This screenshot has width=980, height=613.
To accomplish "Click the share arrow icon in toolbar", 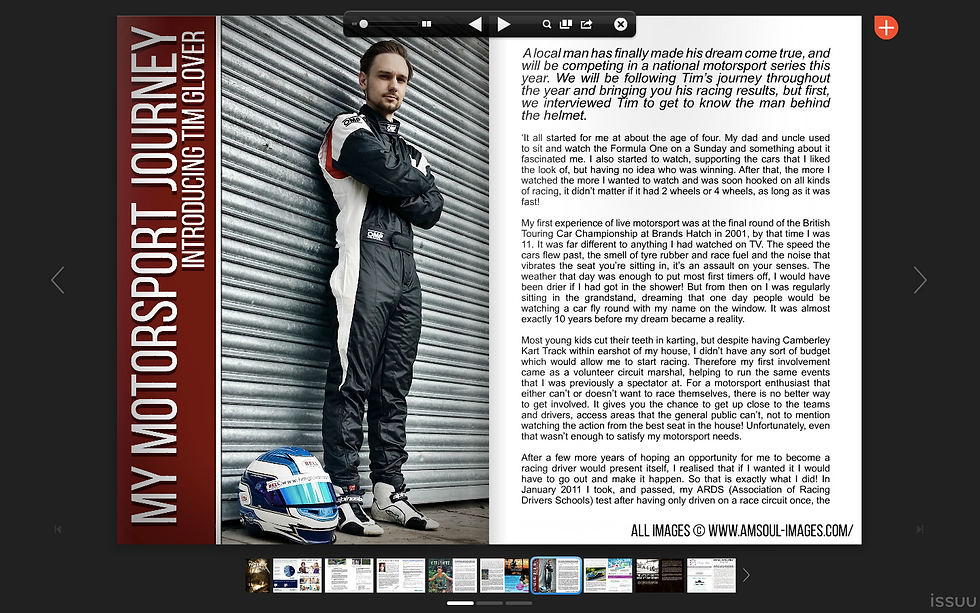I will 586,24.
